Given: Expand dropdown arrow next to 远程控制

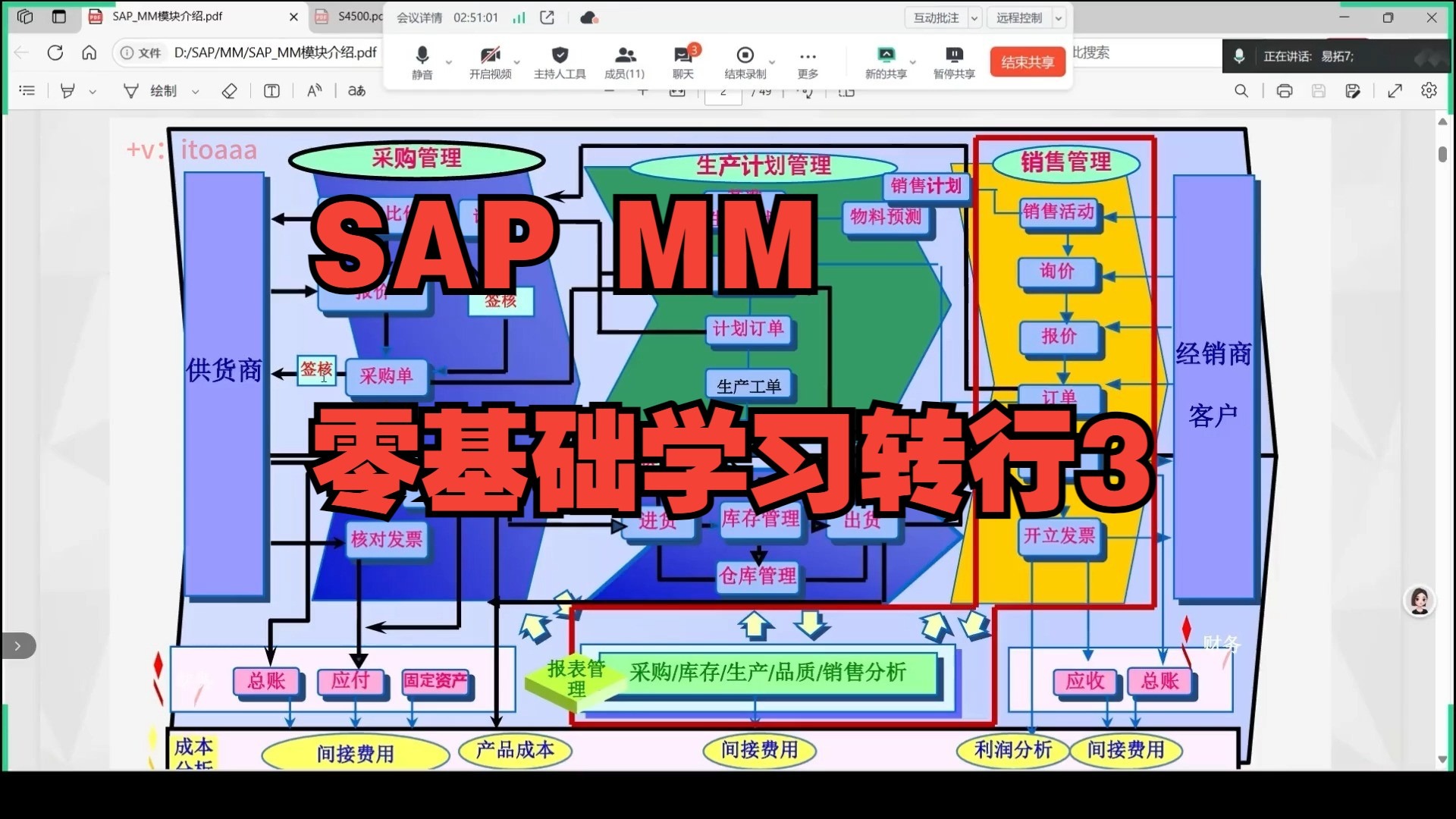Looking at the screenshot, I should pos(1059,17).
